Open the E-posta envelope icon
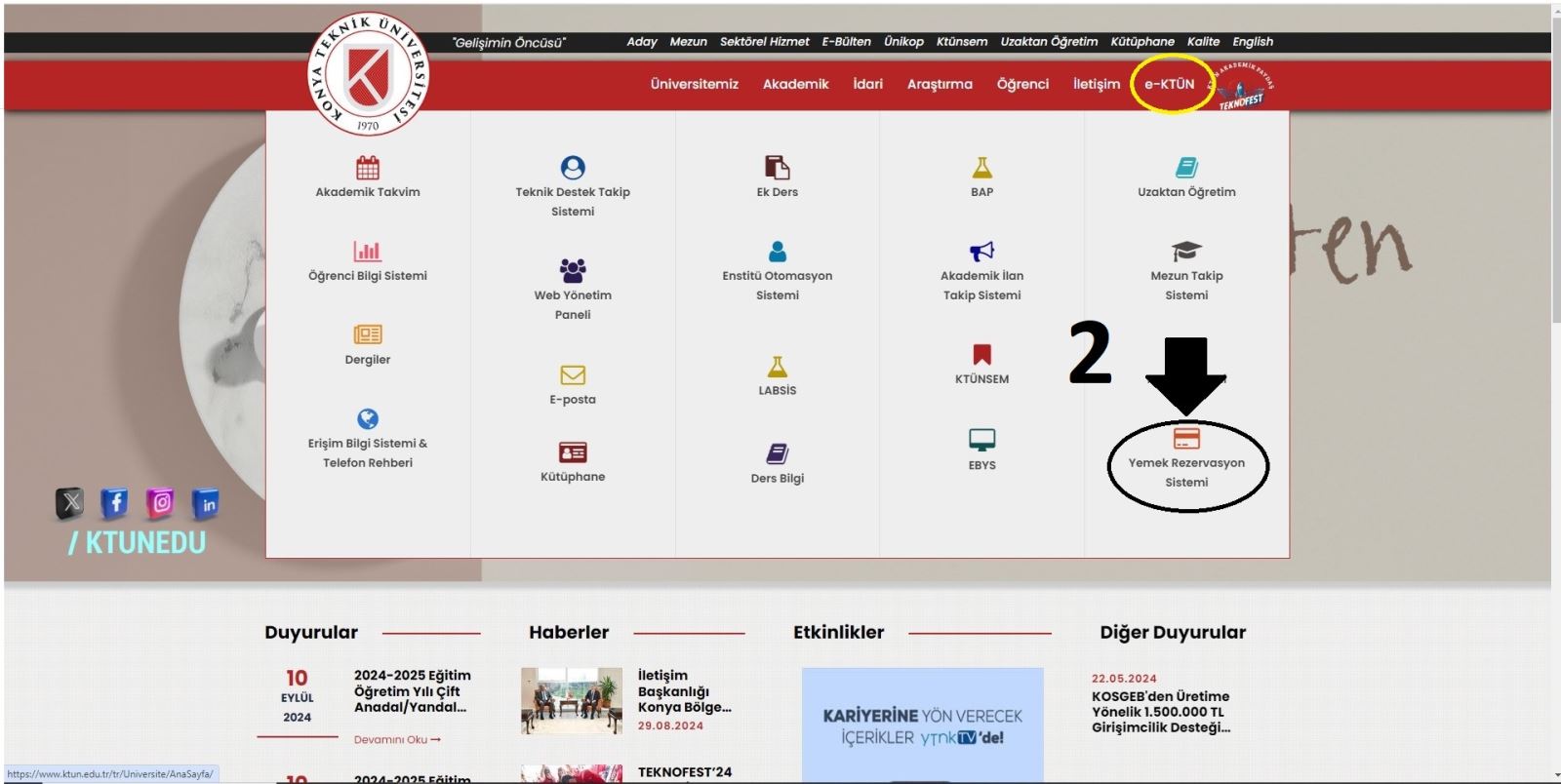 tap(573, 375)
